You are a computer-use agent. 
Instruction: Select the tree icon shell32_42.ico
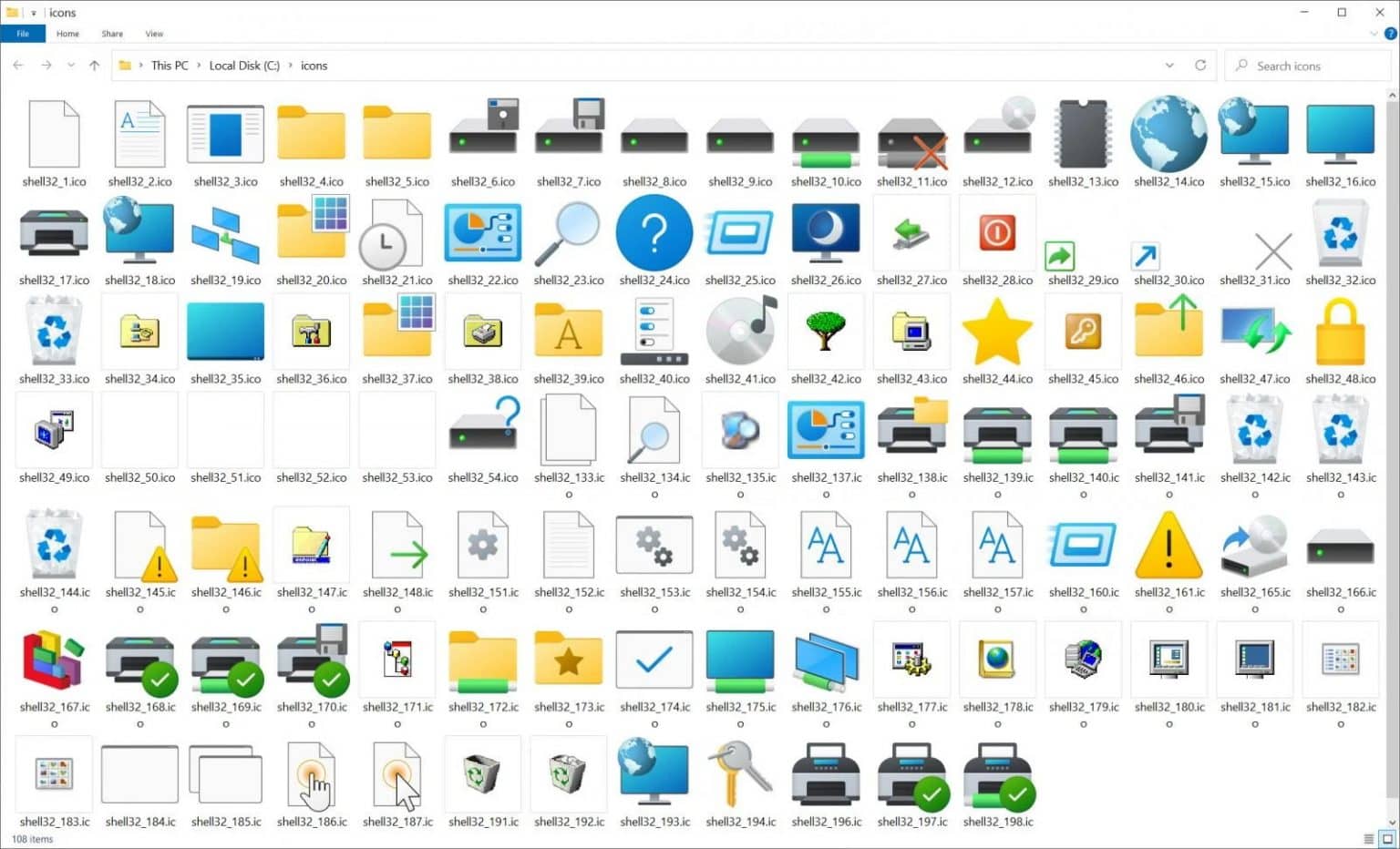[826, 331]
